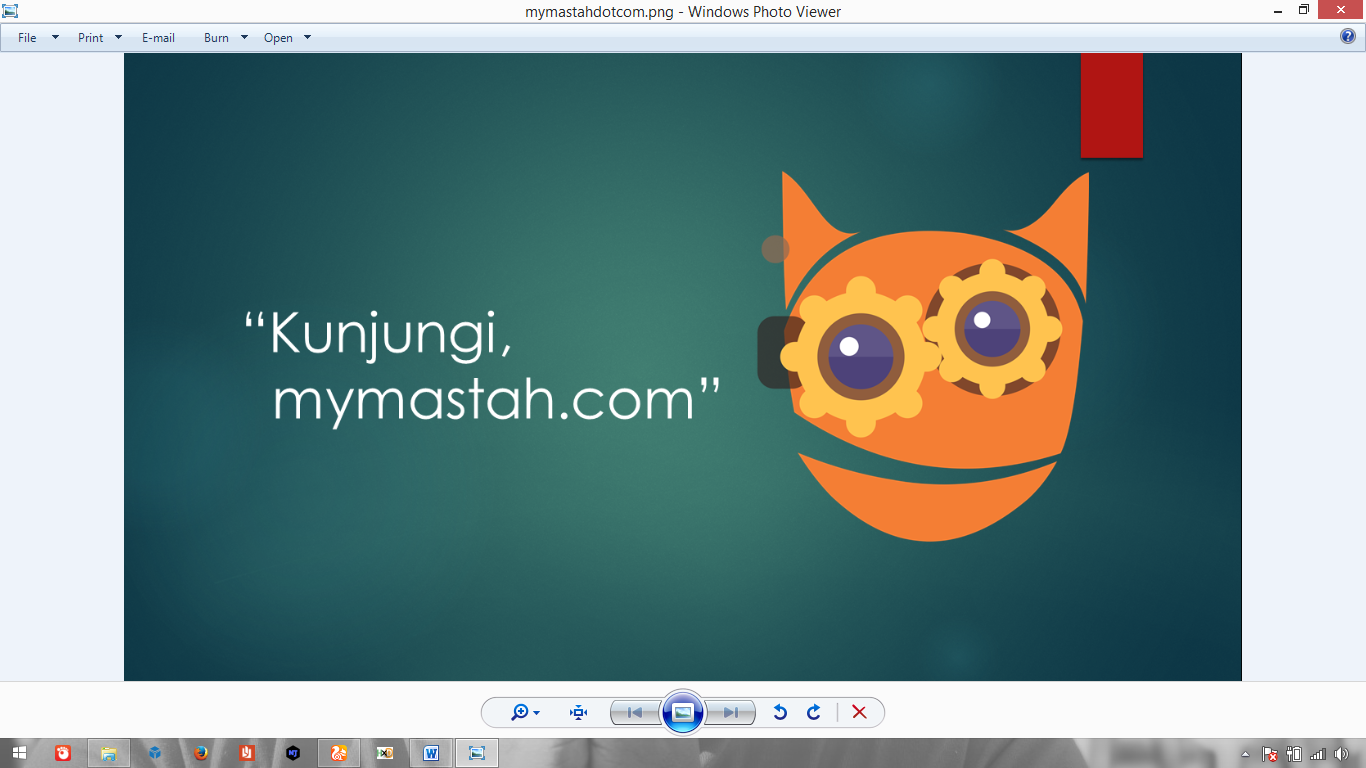This screenshot has width=1366, height=768.
Task: Open the blue cube app on taskbar
Action: click(154, 753)
